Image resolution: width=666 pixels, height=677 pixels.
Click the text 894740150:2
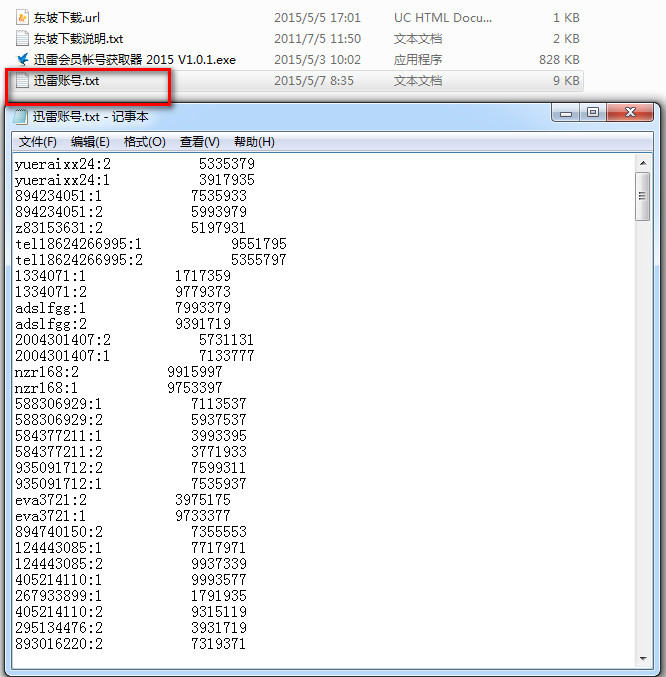coord(59,532)
